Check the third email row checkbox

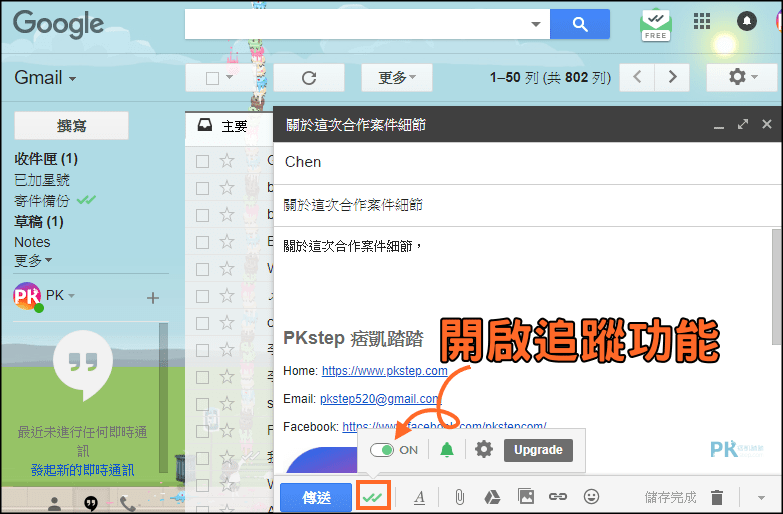tap(202, 215)
